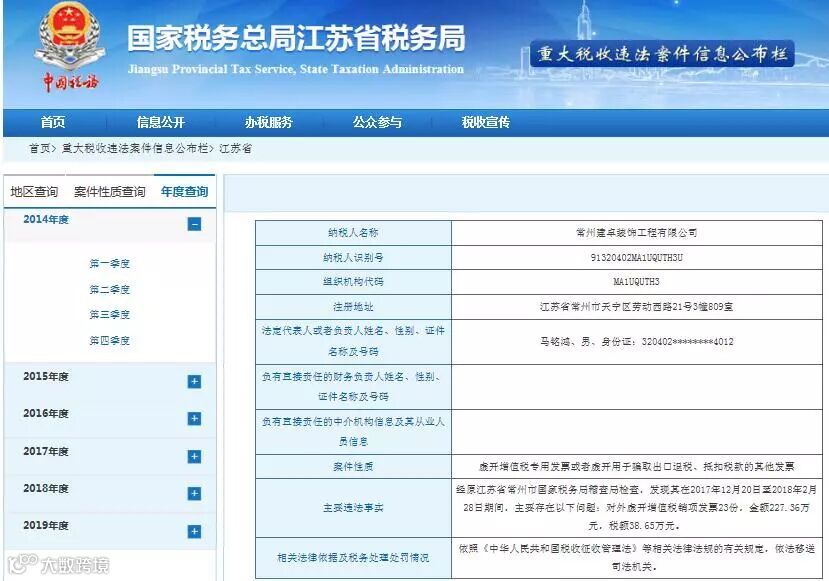This screenshot has width=829, height=581.
Task: Click the 法定代表人或者负责人 label cell
Action: pyautogui.click(x=353, y=342)
